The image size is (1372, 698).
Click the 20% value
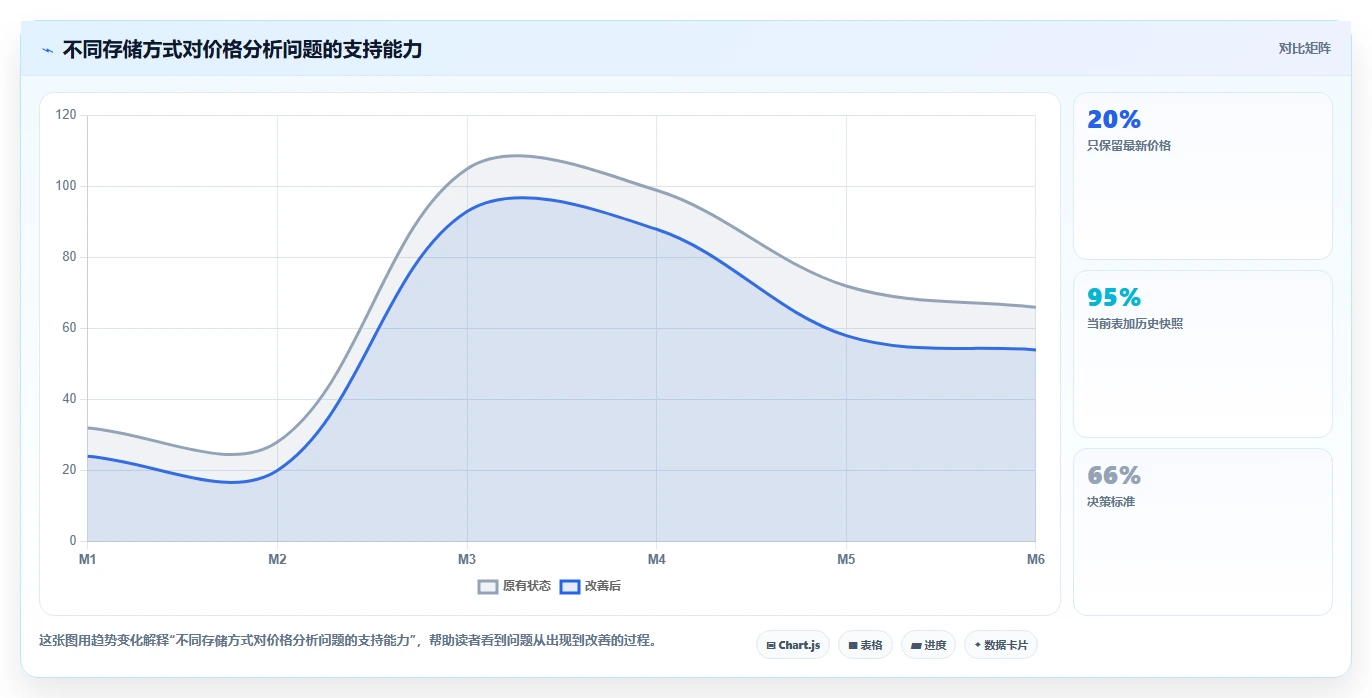click(x=1114, y=119)
